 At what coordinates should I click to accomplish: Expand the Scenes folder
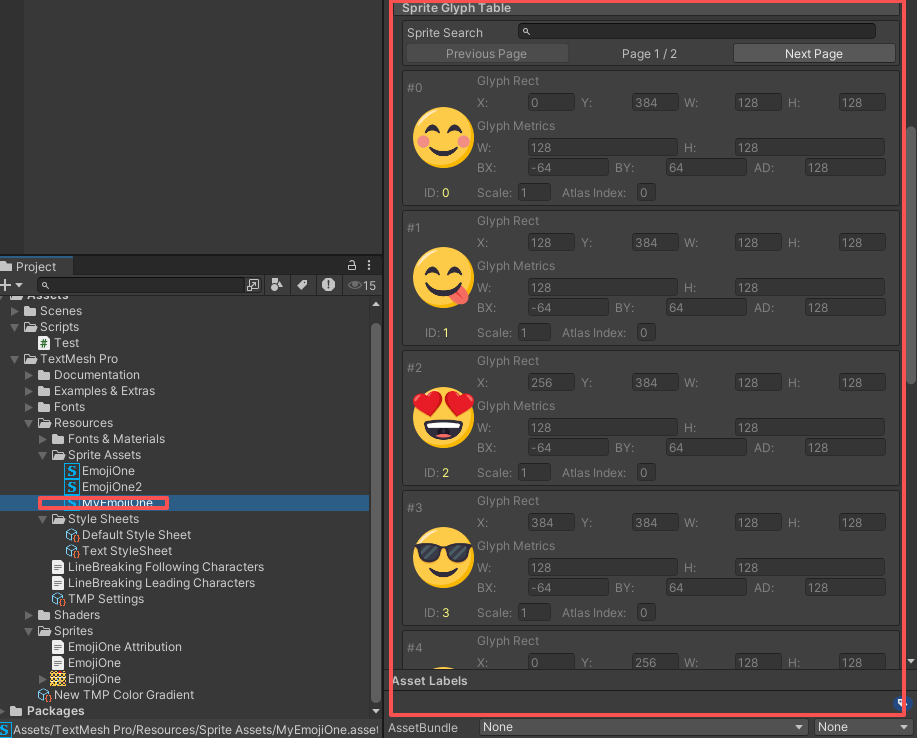(x=15, y=311)
